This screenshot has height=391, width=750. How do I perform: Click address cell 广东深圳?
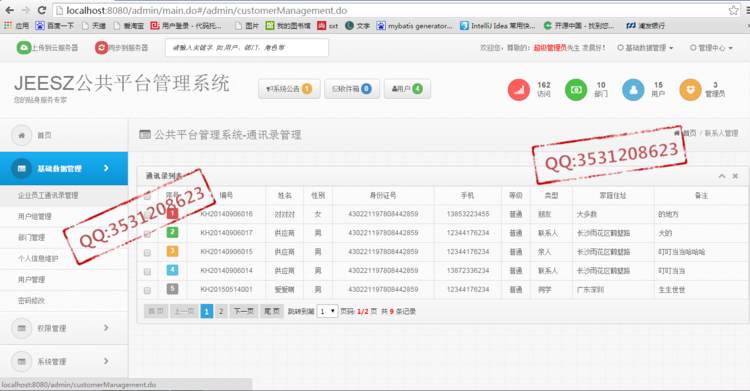(x=590, y=290)
